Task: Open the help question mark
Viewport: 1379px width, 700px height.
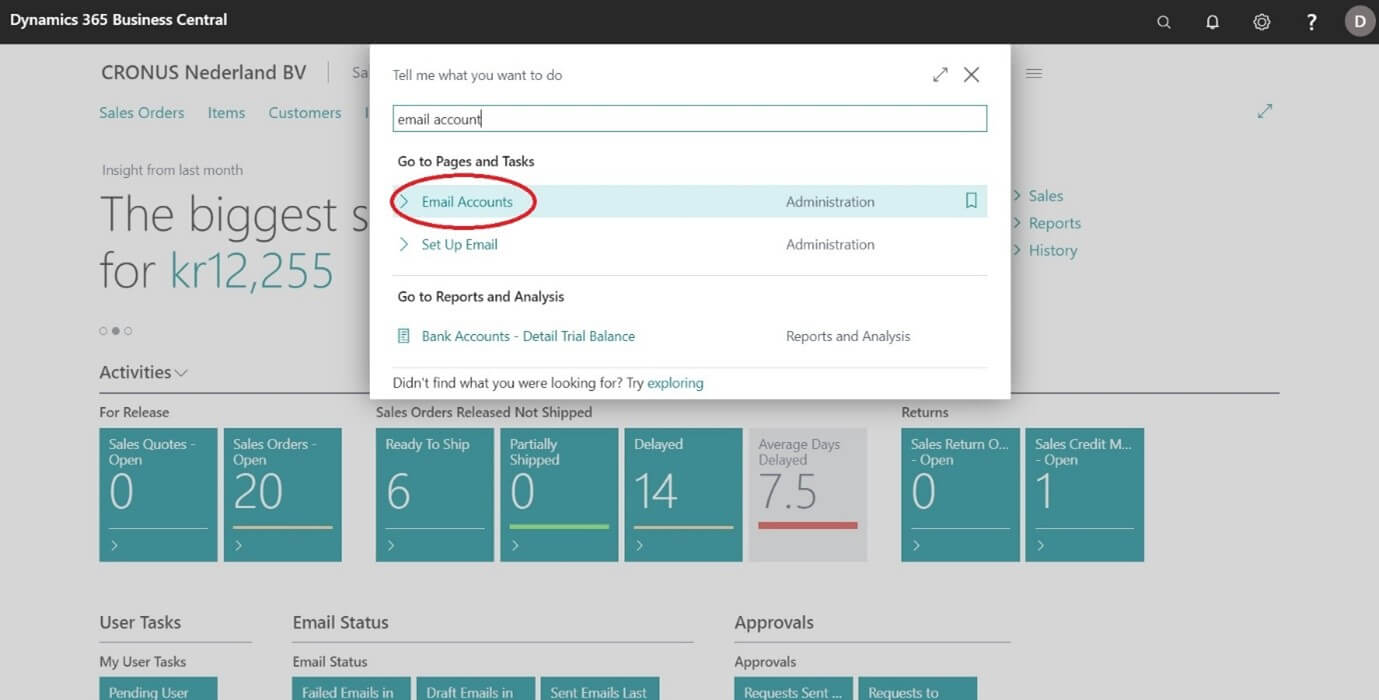Action: click(x=1312, y=22)
